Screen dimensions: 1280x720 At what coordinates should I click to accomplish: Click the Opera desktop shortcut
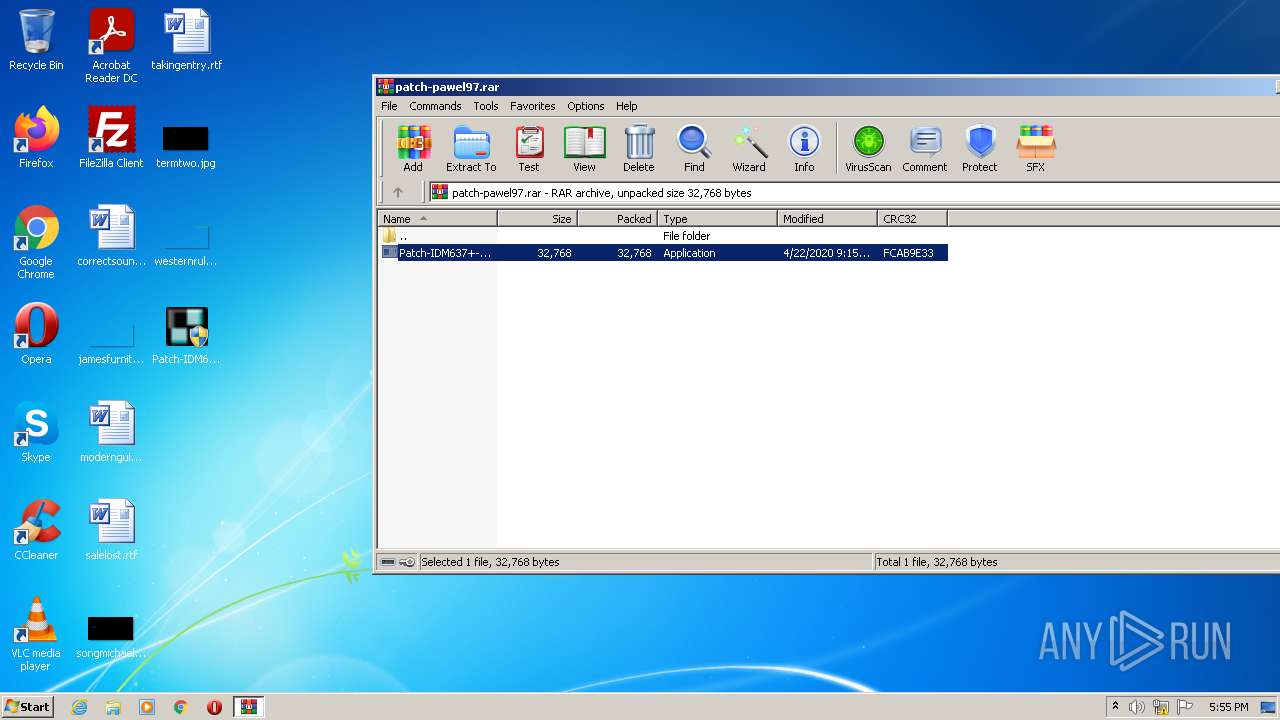click(x=36, y=334)
